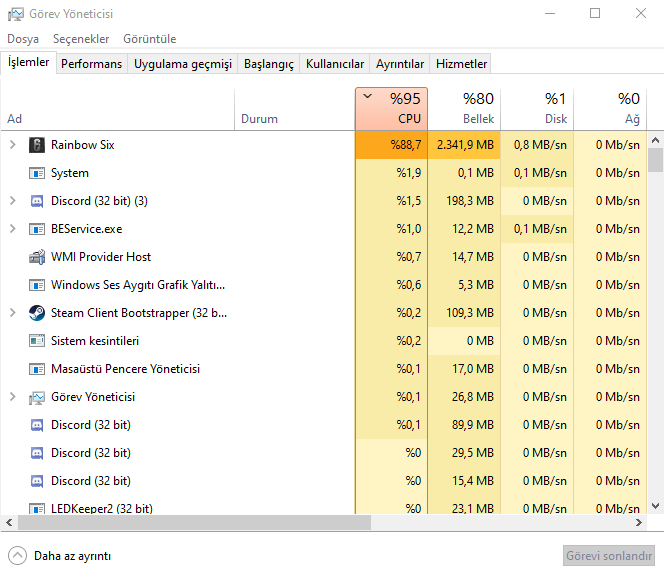This screenshot has width=664, height=580.
Task: Click the Masaüstü Pencere Yöneticisi icon
Action: tap(37, 369)
